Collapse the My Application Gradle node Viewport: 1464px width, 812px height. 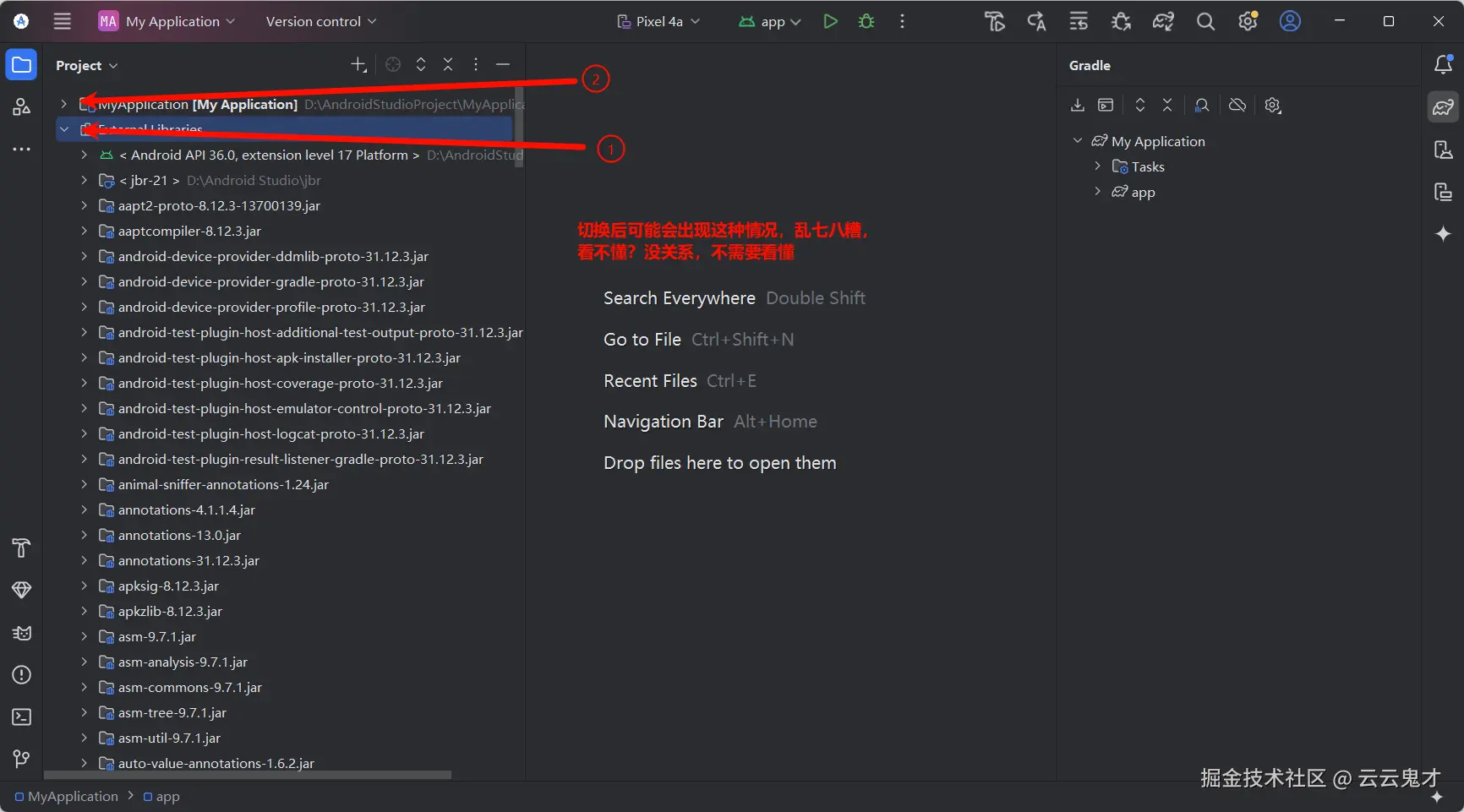(1078, 140)
